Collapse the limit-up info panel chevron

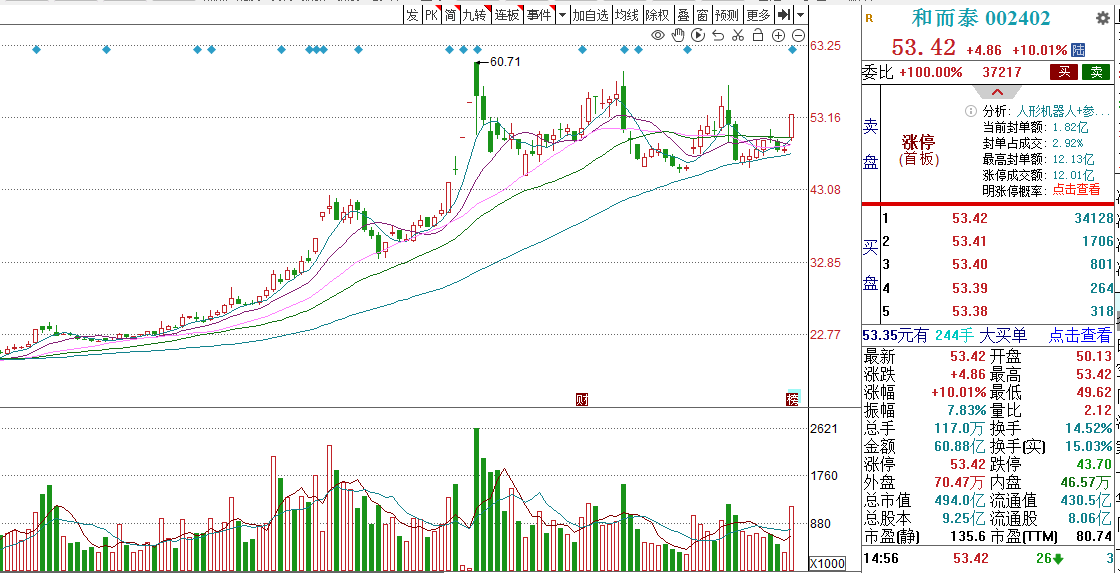(997, 92)
